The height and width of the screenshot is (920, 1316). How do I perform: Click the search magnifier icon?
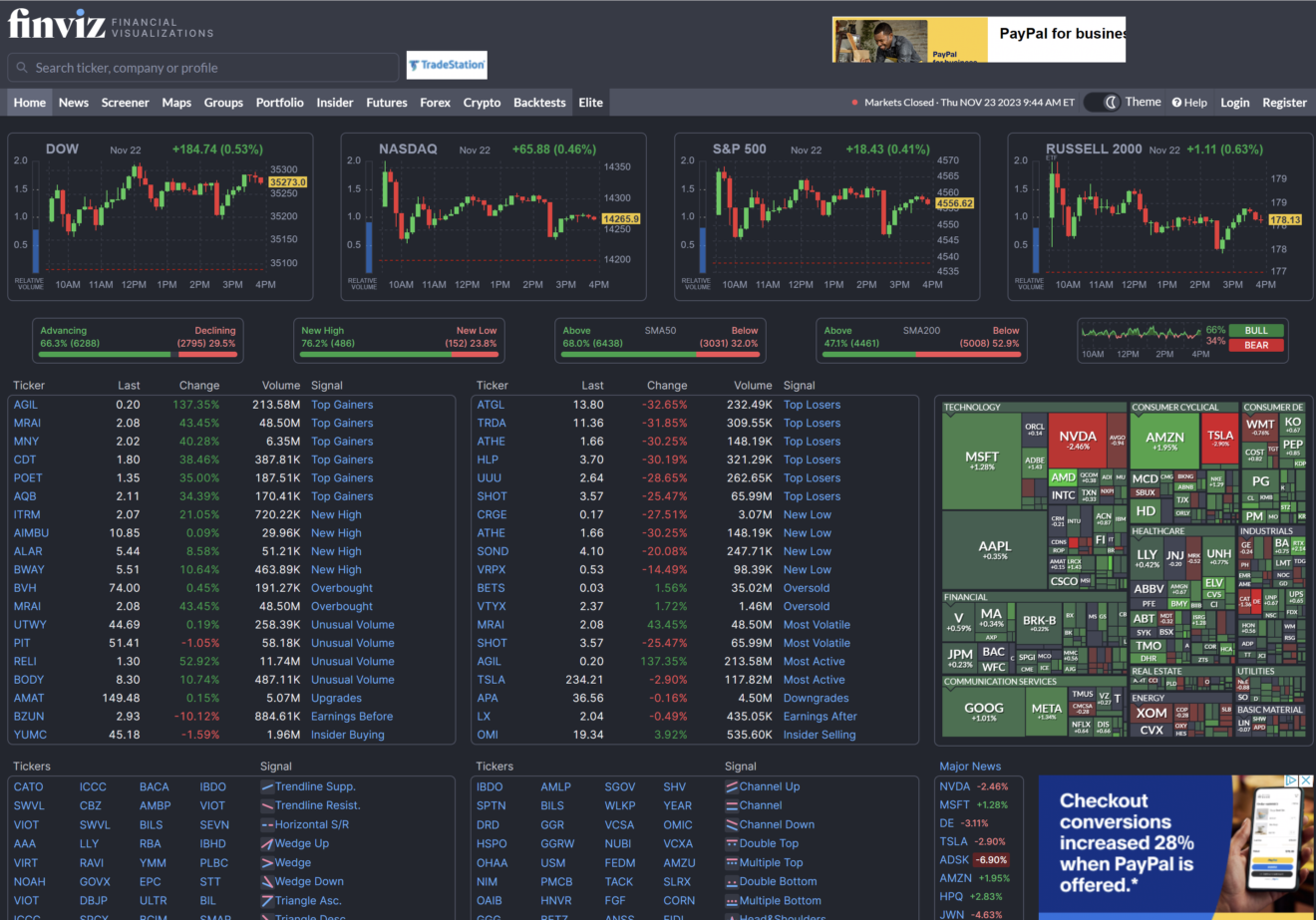tap(22, 66)
